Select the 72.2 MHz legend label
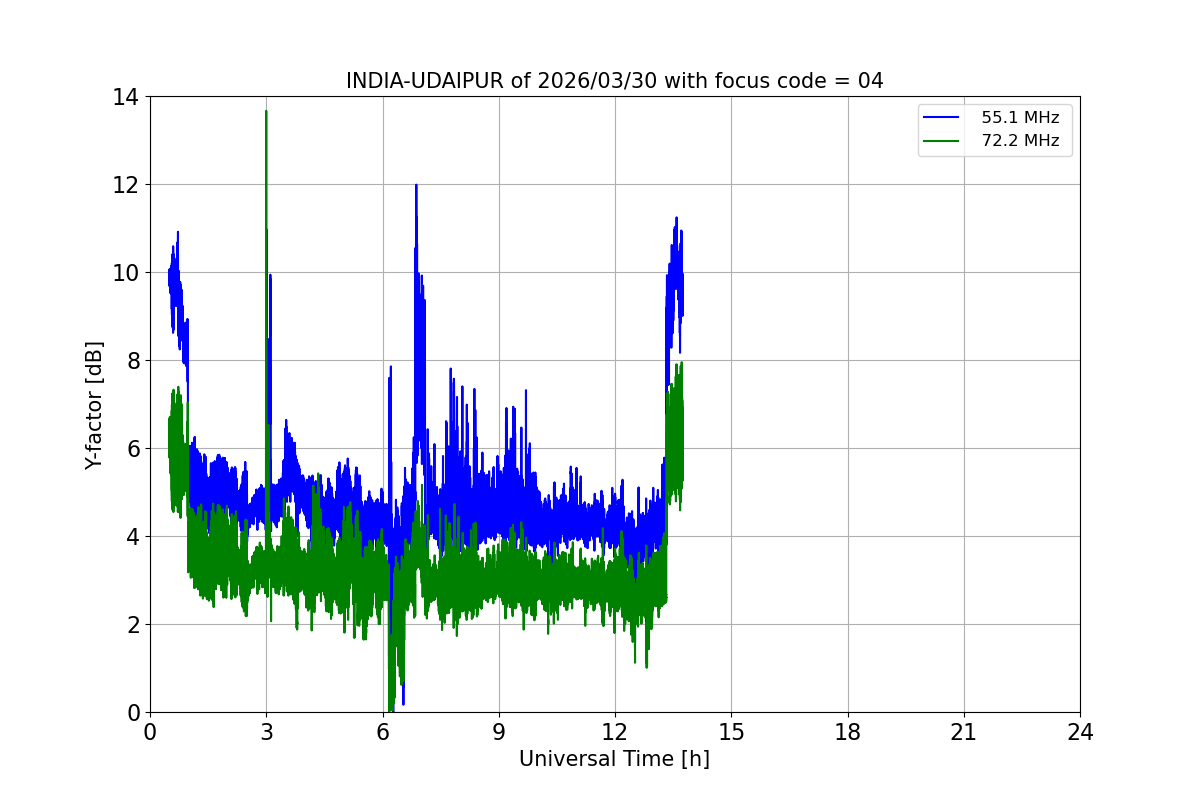The width and height of the screenshot is (1200, 800). point(1020,141)
